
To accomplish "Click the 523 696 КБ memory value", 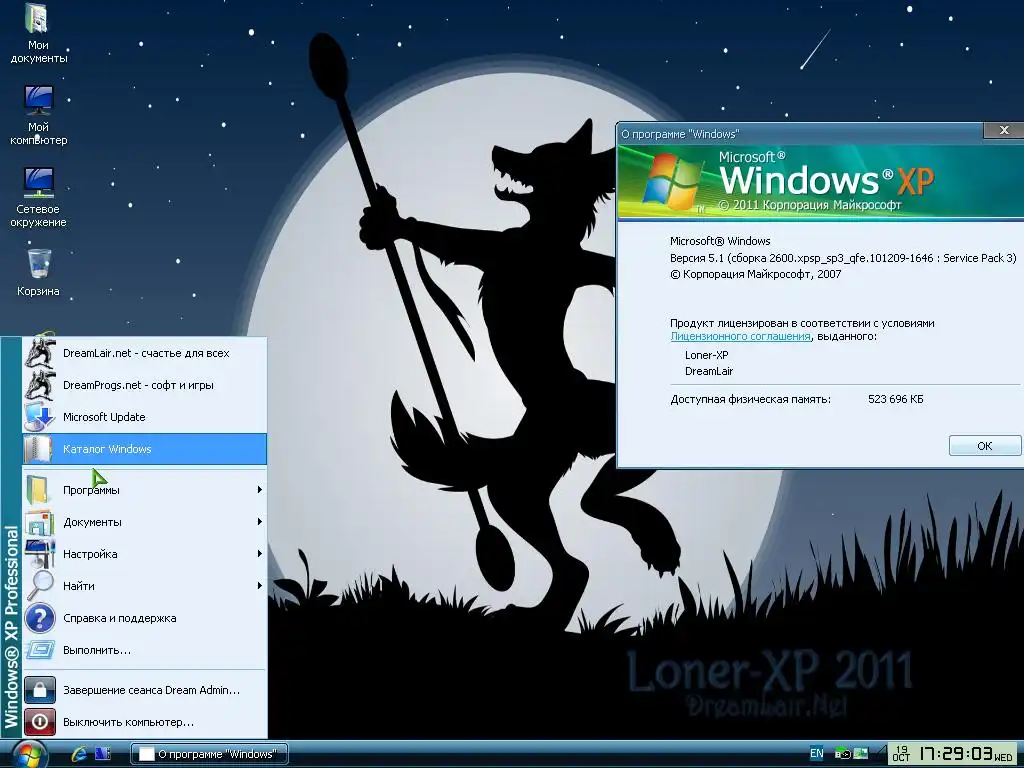I will (x=895, y=399).
